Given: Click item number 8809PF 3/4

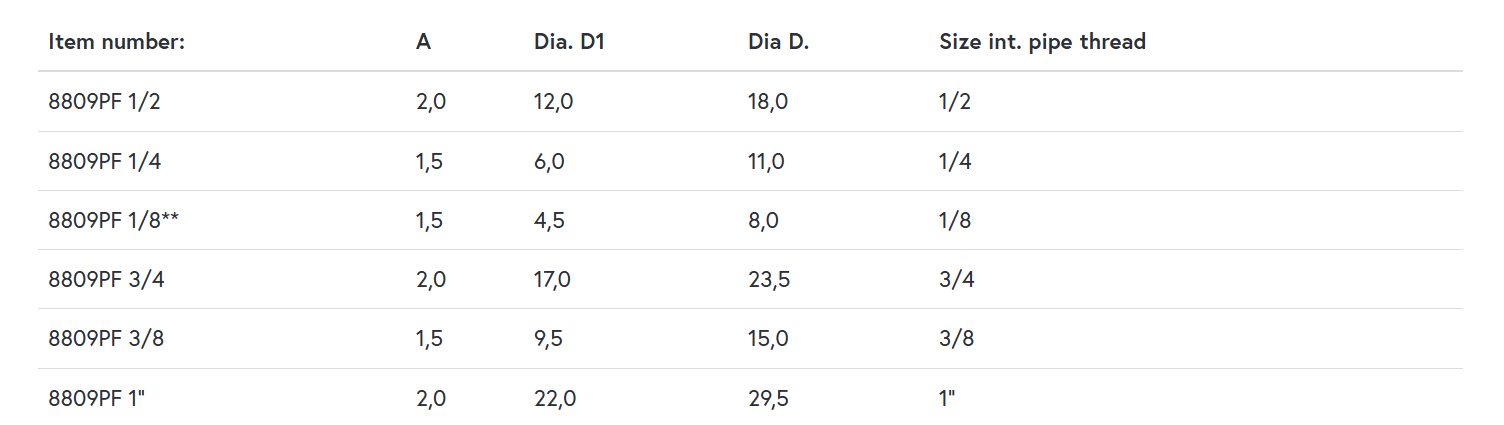Looking at the screenshot, I should point(106,280).
